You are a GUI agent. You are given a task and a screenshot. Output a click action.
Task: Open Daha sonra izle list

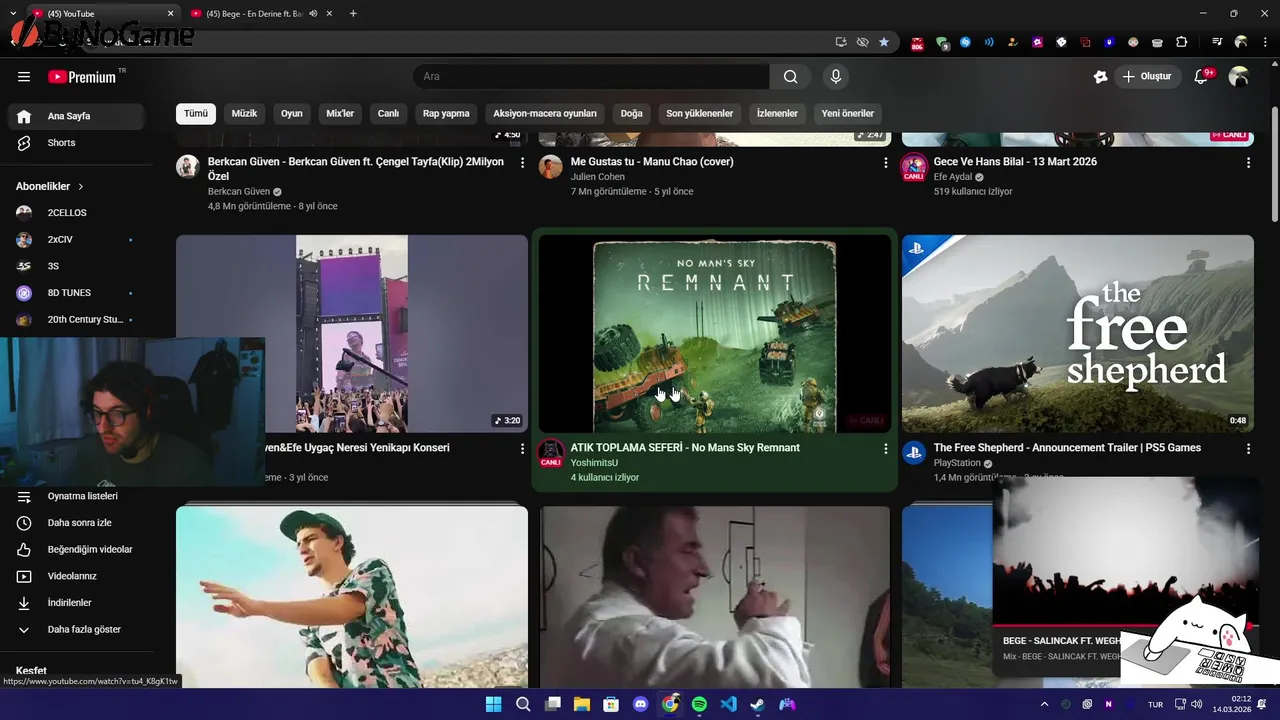coord(76,523)
